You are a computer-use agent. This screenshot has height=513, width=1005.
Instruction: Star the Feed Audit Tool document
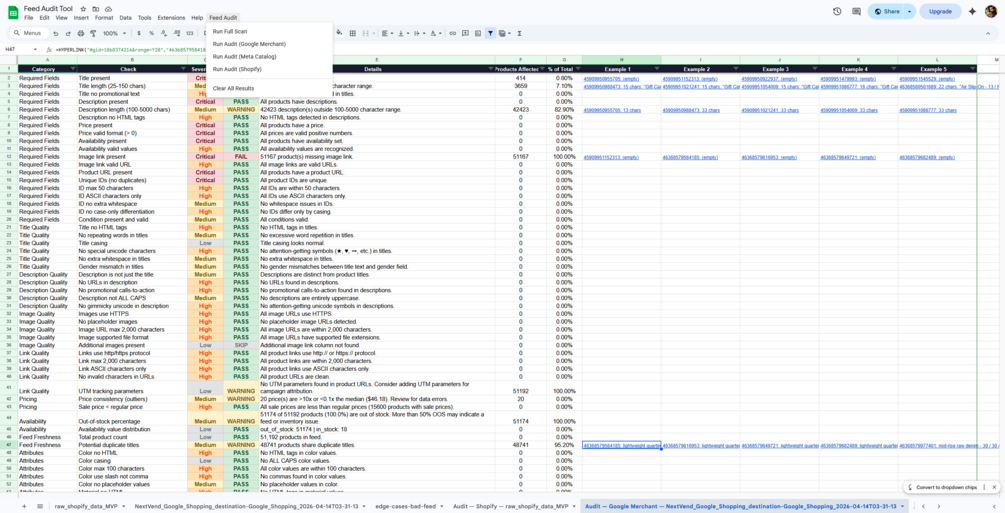click(x=83, y=9)
